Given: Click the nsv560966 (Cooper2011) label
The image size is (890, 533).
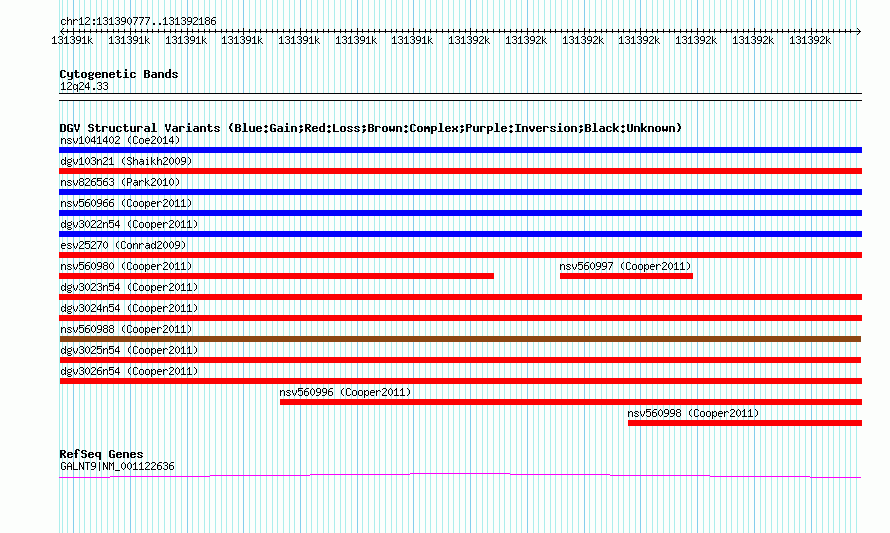Looking at the screenshot, I should (126, 203).
